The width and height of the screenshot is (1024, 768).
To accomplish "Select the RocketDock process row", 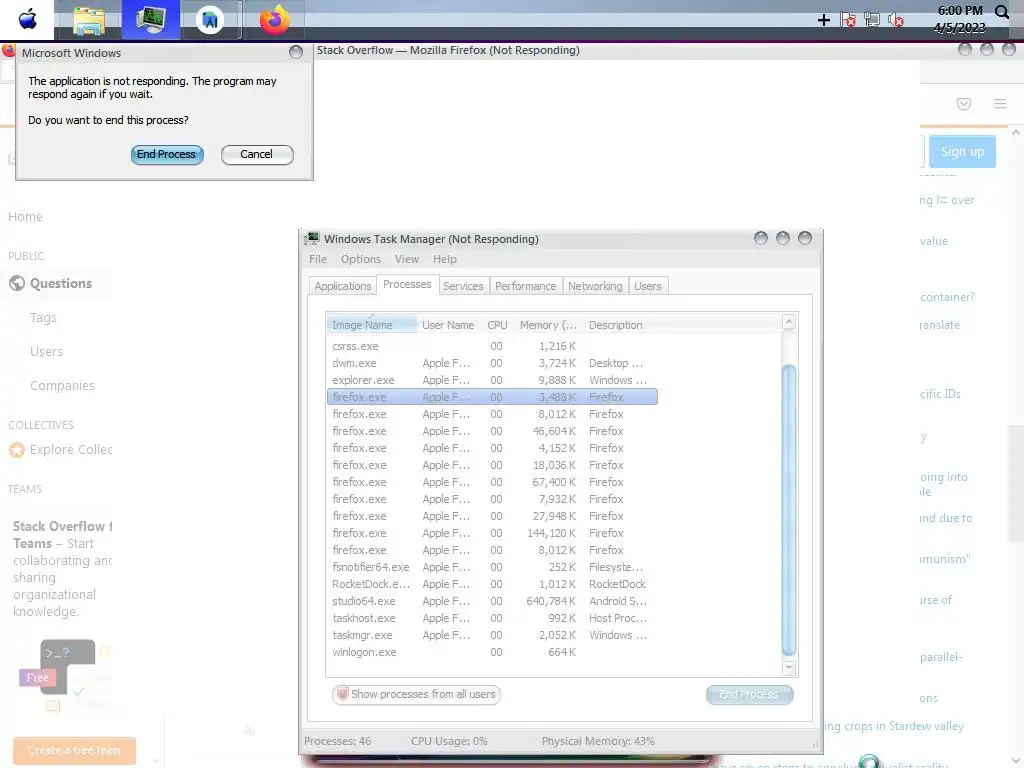I will point(492,584).
